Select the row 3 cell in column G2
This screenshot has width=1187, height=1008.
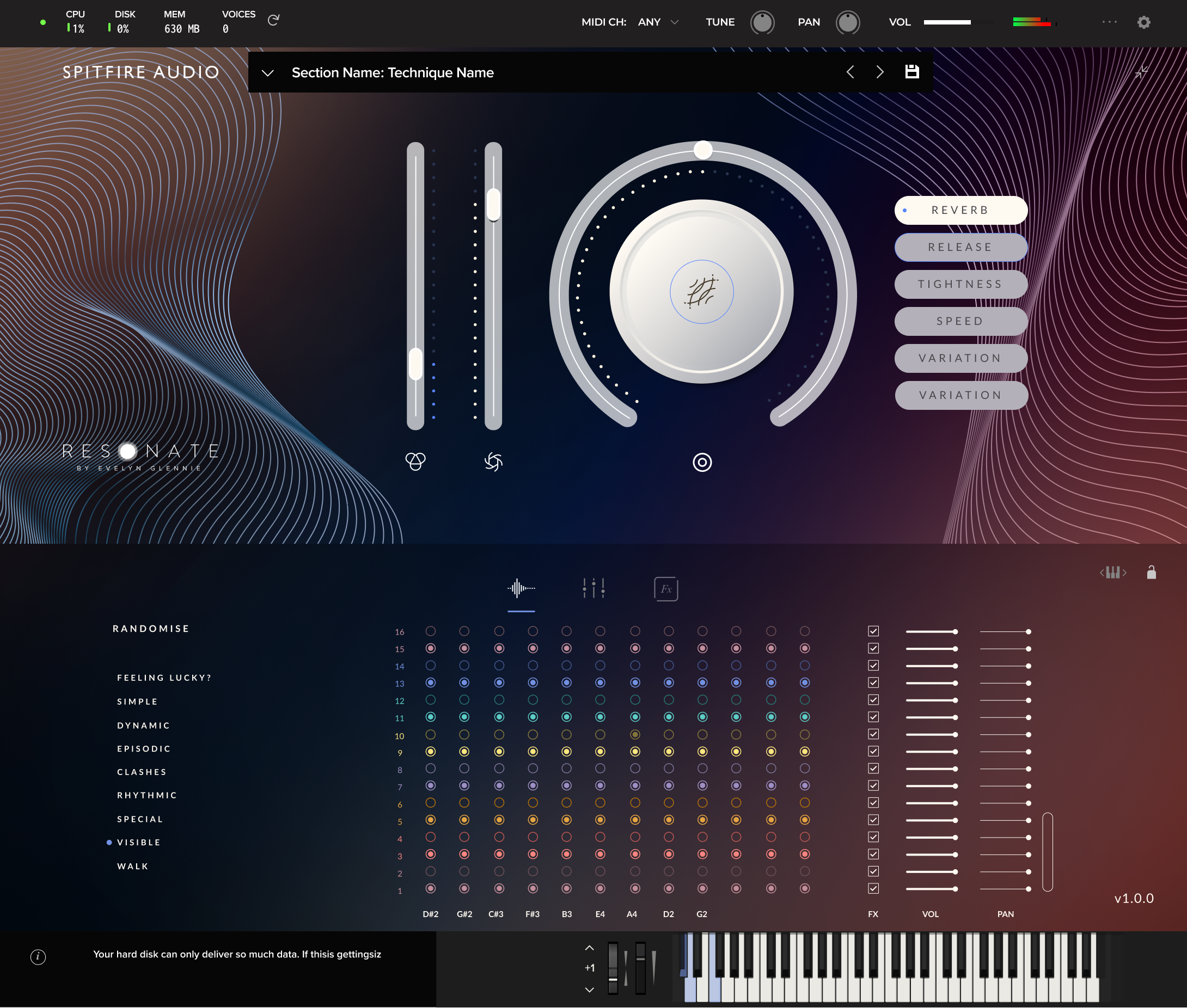tap(702, 855)
